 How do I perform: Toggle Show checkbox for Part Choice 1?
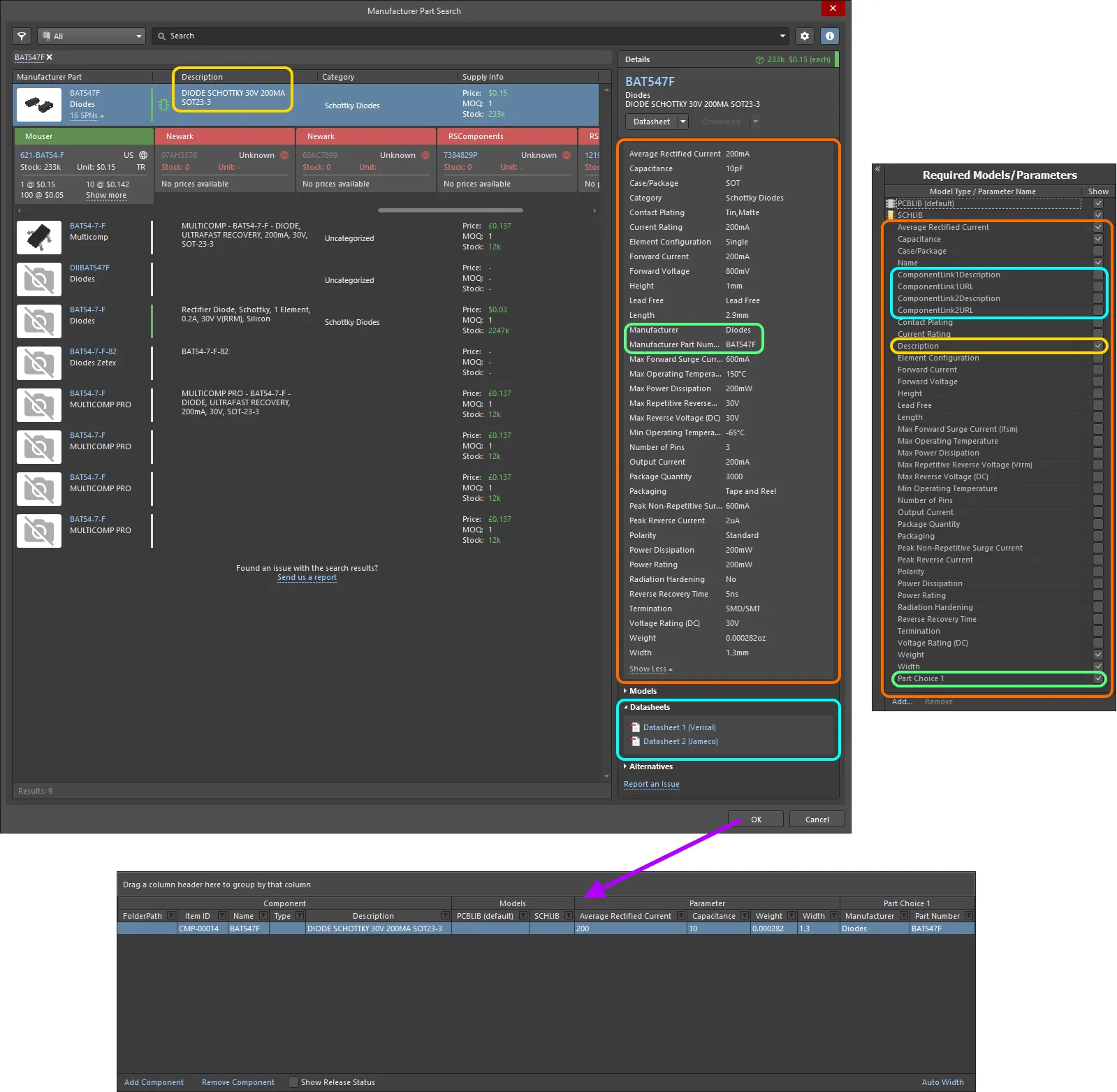click(1098, 678)
